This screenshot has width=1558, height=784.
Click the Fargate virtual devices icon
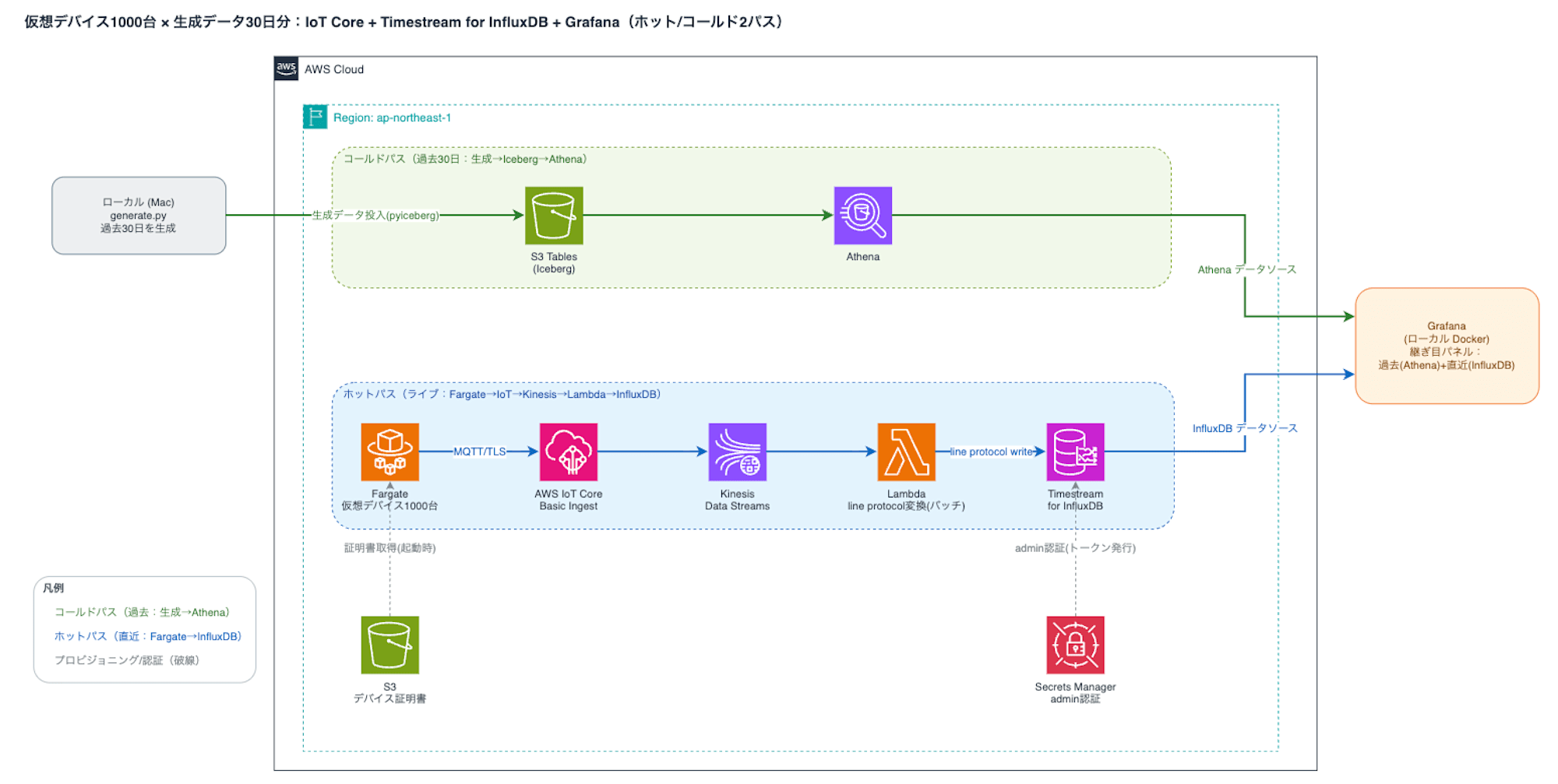390,452
